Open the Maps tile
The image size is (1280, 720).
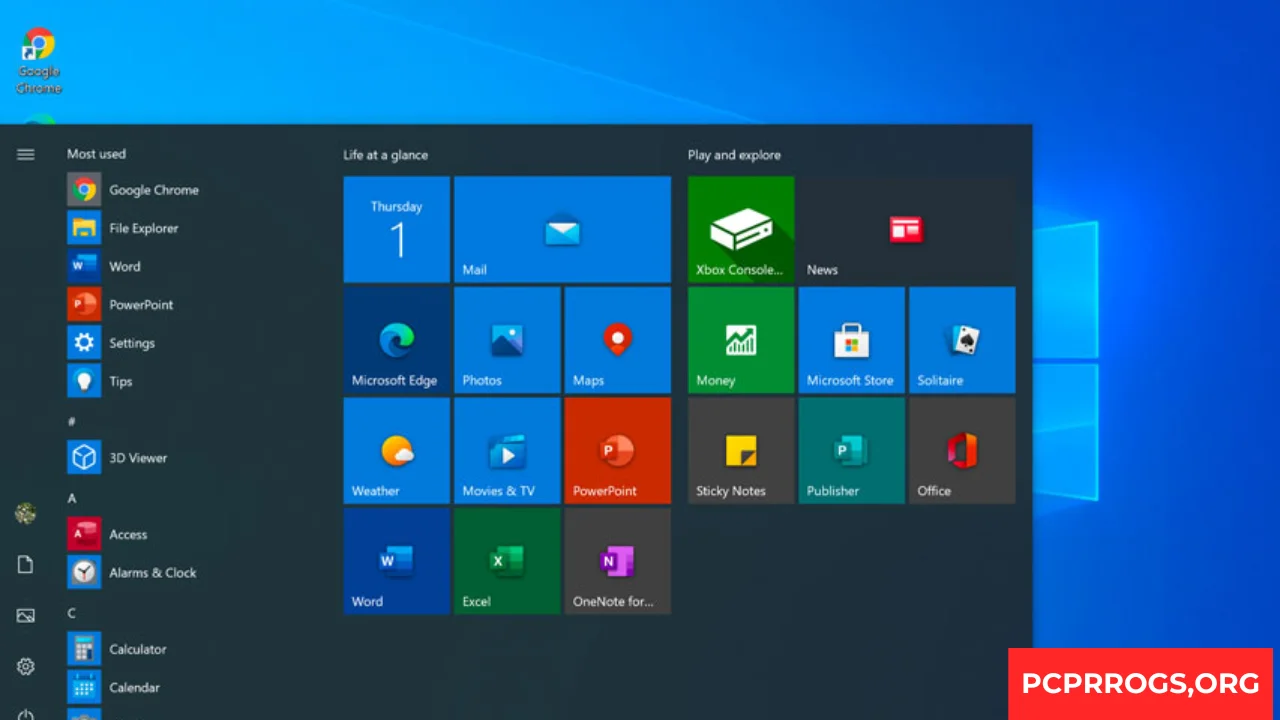click(x=618, y=340)
